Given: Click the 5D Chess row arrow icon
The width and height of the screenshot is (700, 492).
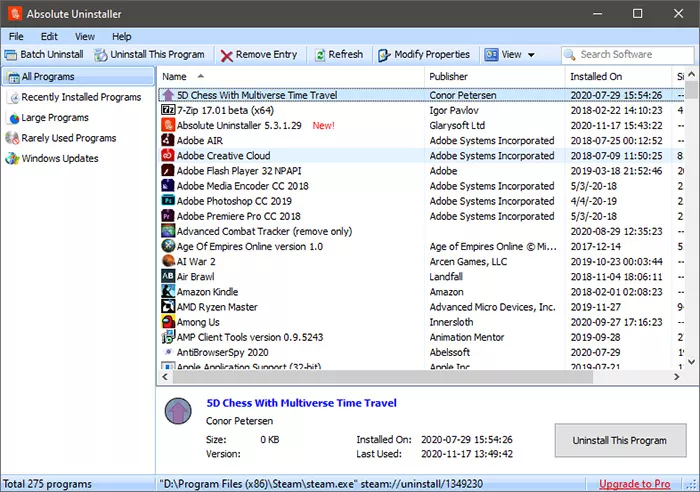Looking at the screenshot, I should (168, 95).
